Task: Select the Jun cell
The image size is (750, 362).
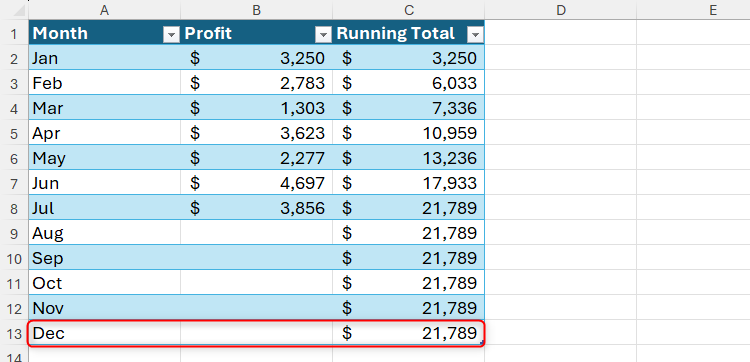Action: [x=104, y=183]
